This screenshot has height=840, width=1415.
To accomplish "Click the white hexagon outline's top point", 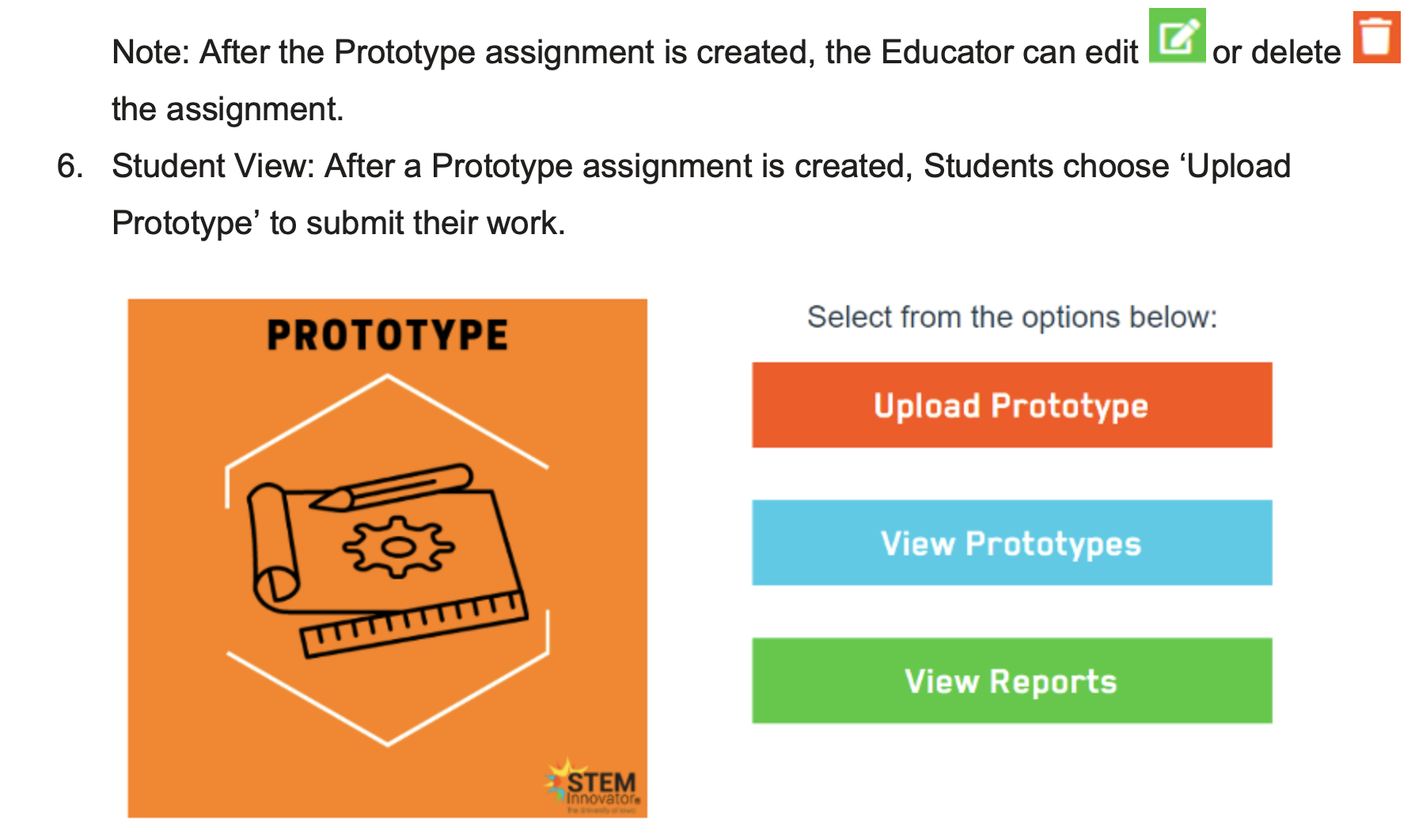I will pyautogui.click(x=387, y=376).
